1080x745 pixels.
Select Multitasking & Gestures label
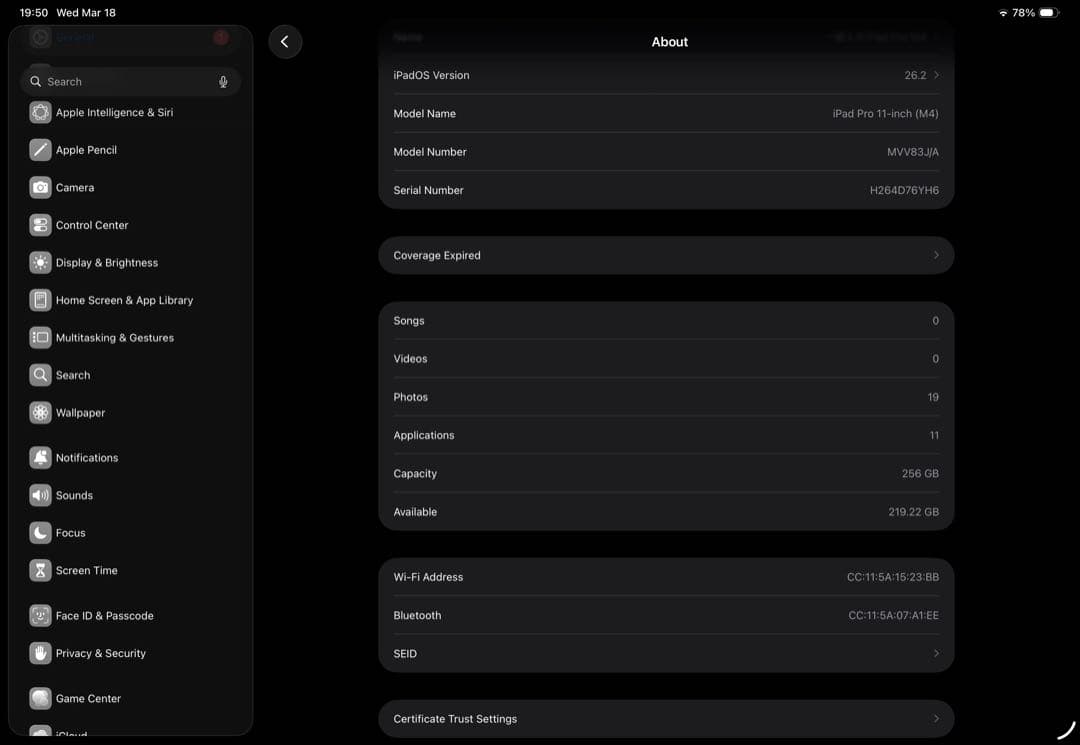click(114, 337)
